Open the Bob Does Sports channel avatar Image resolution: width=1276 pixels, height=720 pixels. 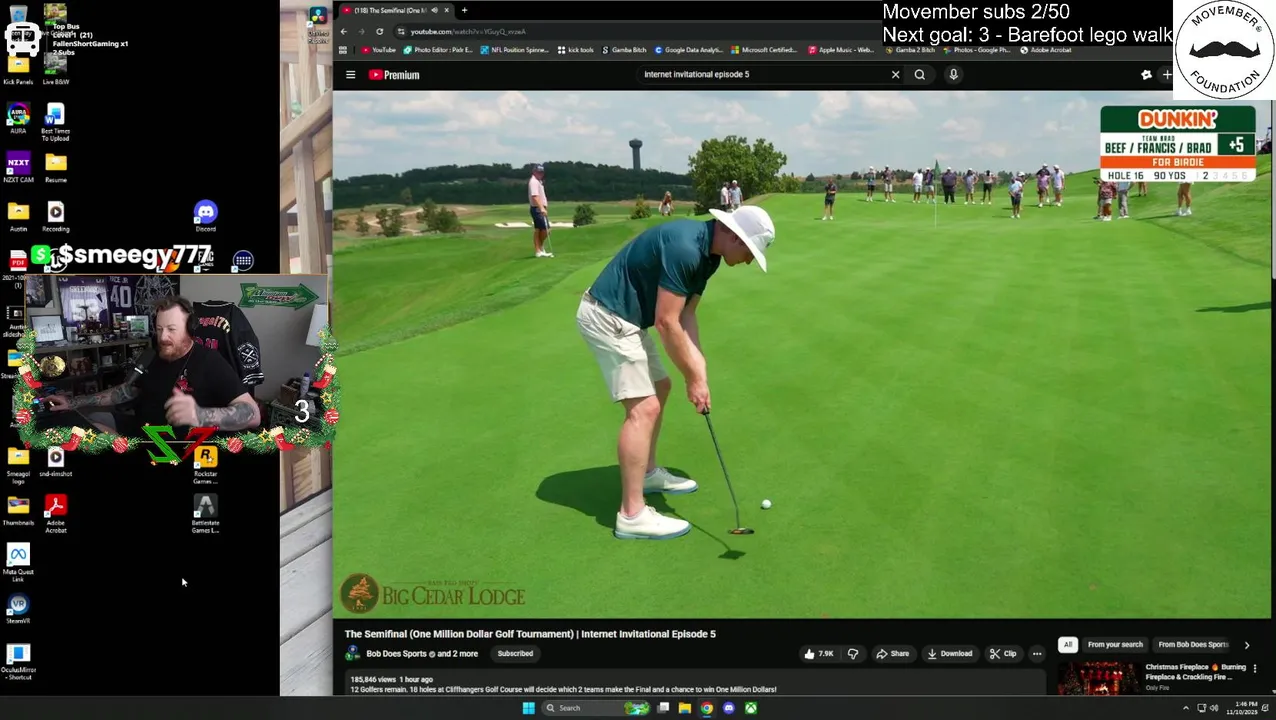[352, 654]
